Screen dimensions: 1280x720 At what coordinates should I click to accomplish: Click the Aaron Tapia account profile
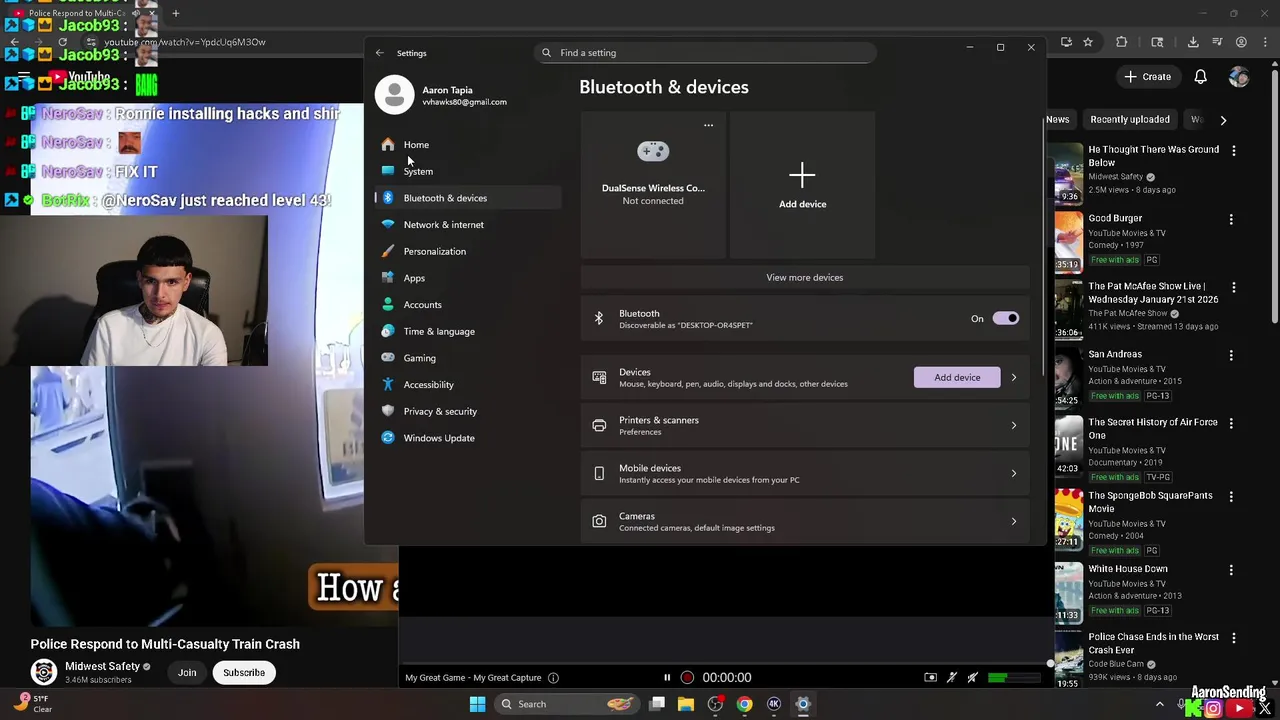pyautogui.click(x=444, y=96)
